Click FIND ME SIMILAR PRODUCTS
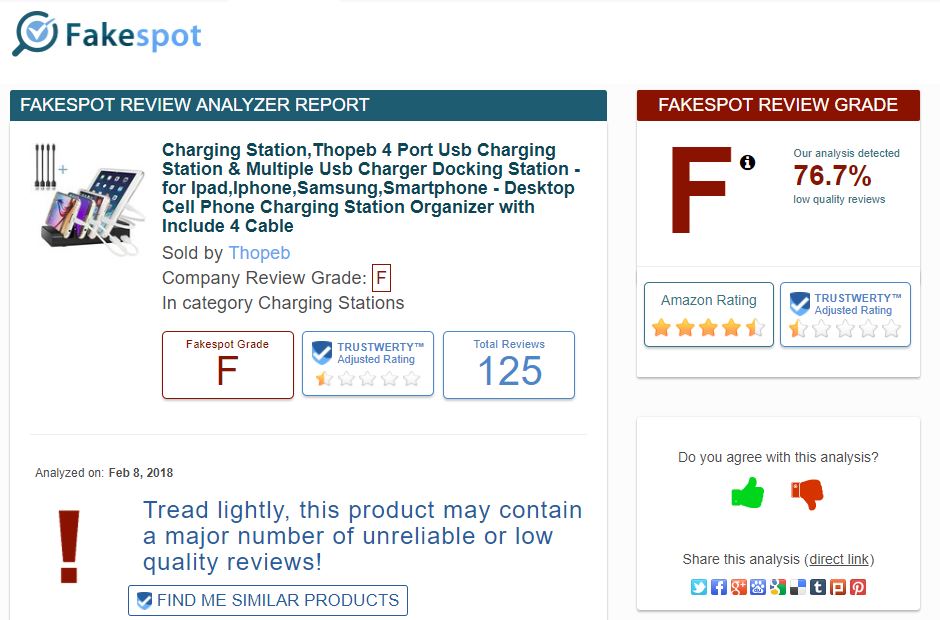 point(267,600)
